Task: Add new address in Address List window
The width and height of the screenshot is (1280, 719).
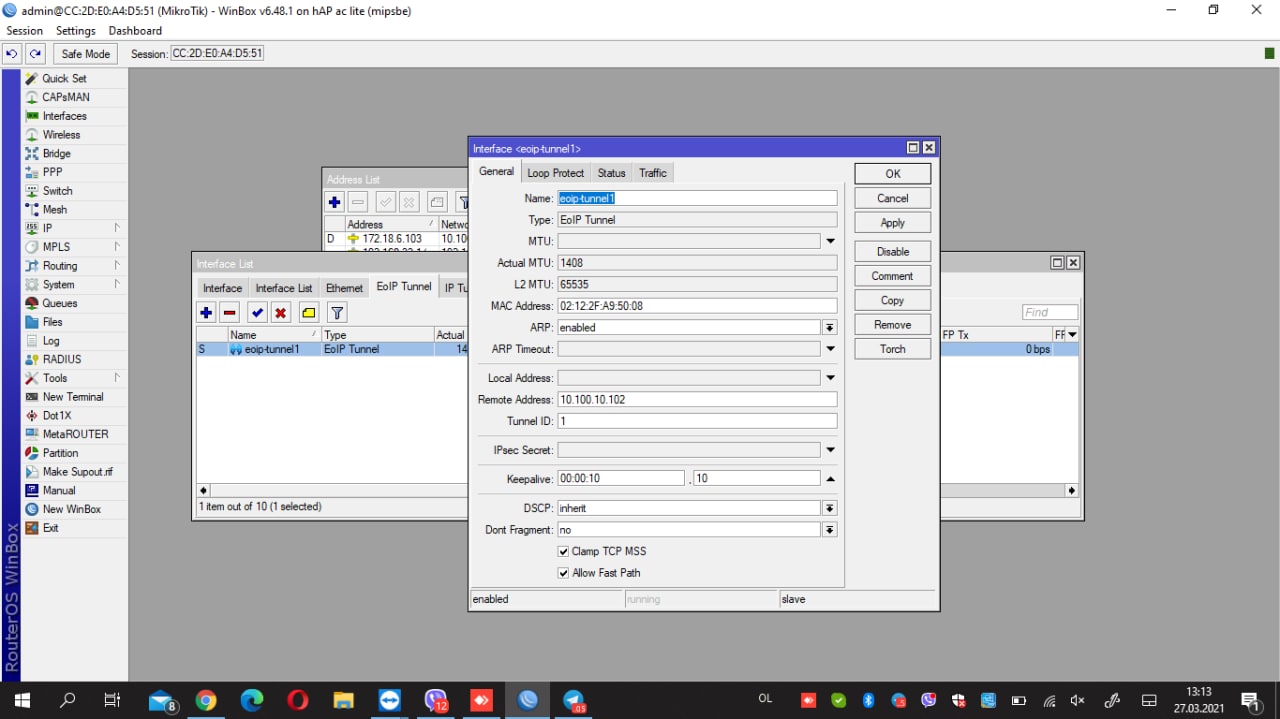Action: (x=335, y=202)
